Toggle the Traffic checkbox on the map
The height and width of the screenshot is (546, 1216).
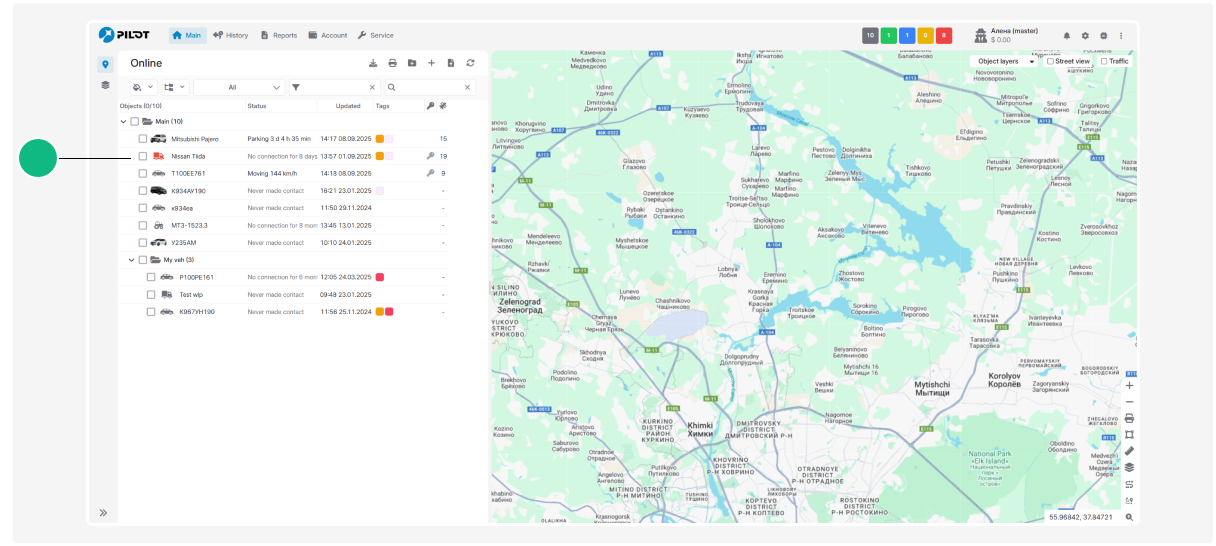click(x=1104, y=61)
